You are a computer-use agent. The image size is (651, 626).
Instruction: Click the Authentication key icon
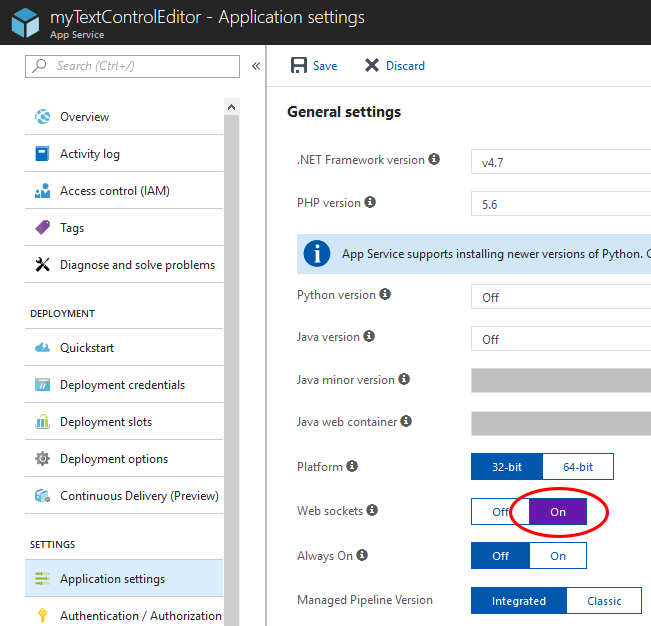[42, 615]
